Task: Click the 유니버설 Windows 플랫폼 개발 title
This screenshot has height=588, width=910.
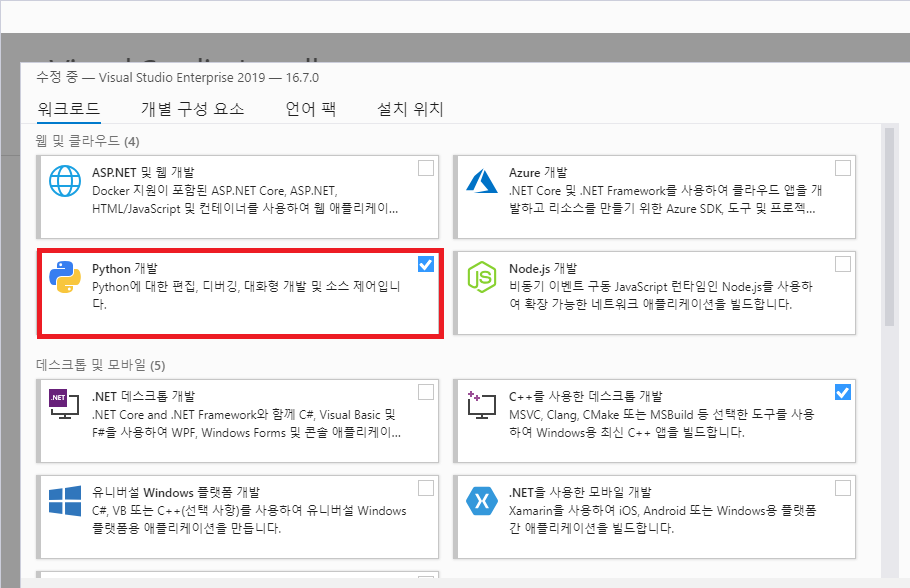Action: click(x=176, y=492)
